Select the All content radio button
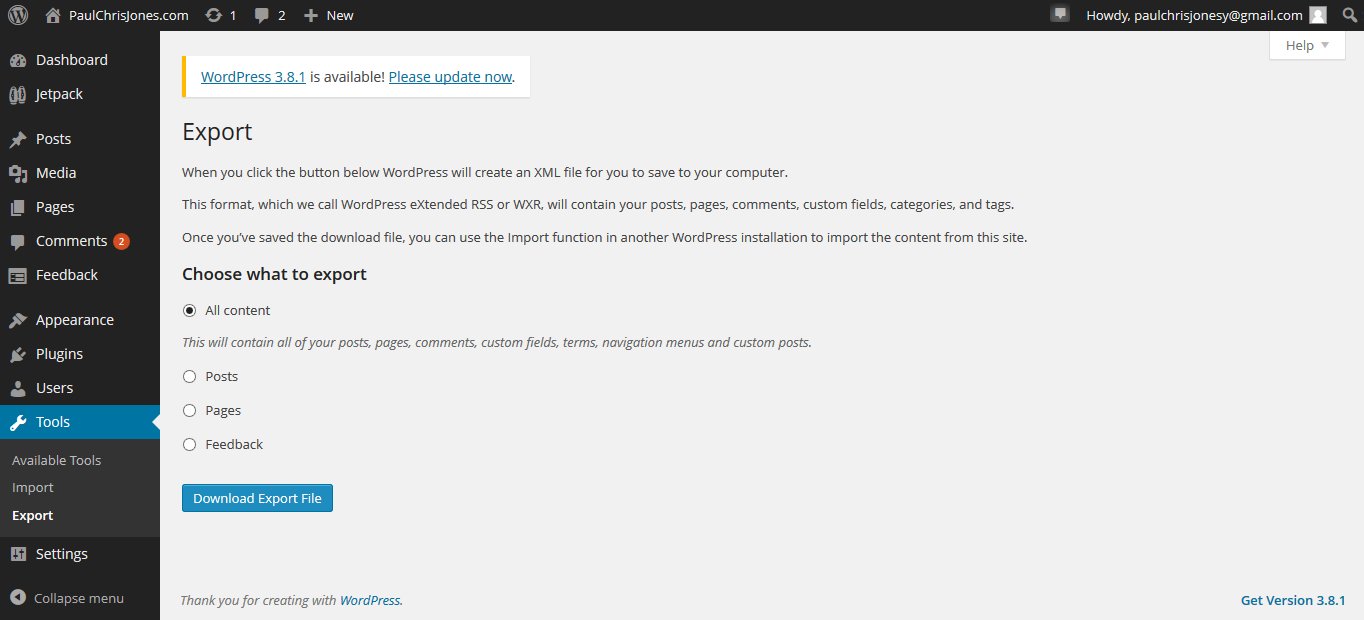Image resolution: width=1364 pixels, height=620 pixels. (189, 310)
